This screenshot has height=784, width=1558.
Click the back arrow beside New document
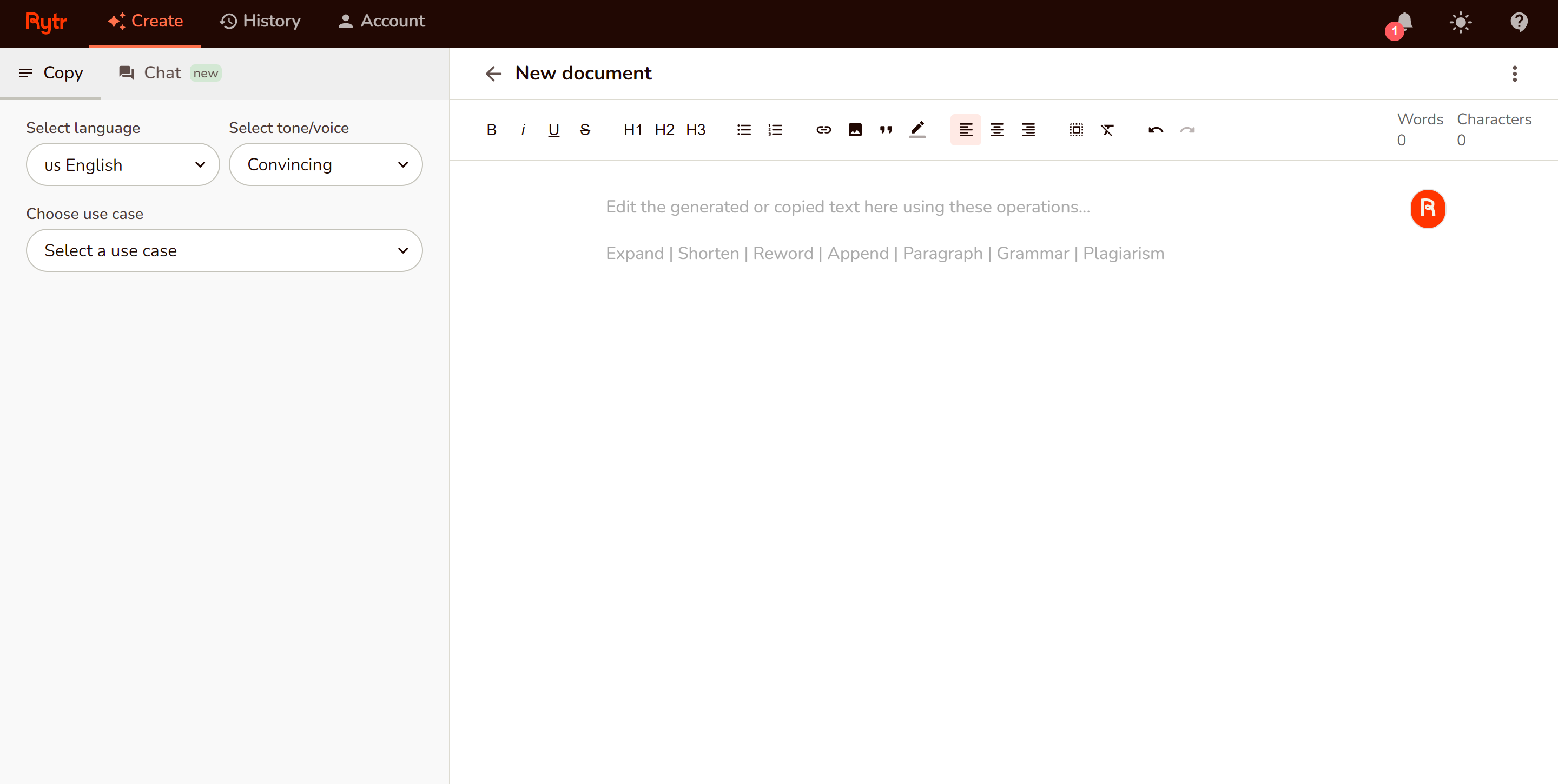[493, 74]
